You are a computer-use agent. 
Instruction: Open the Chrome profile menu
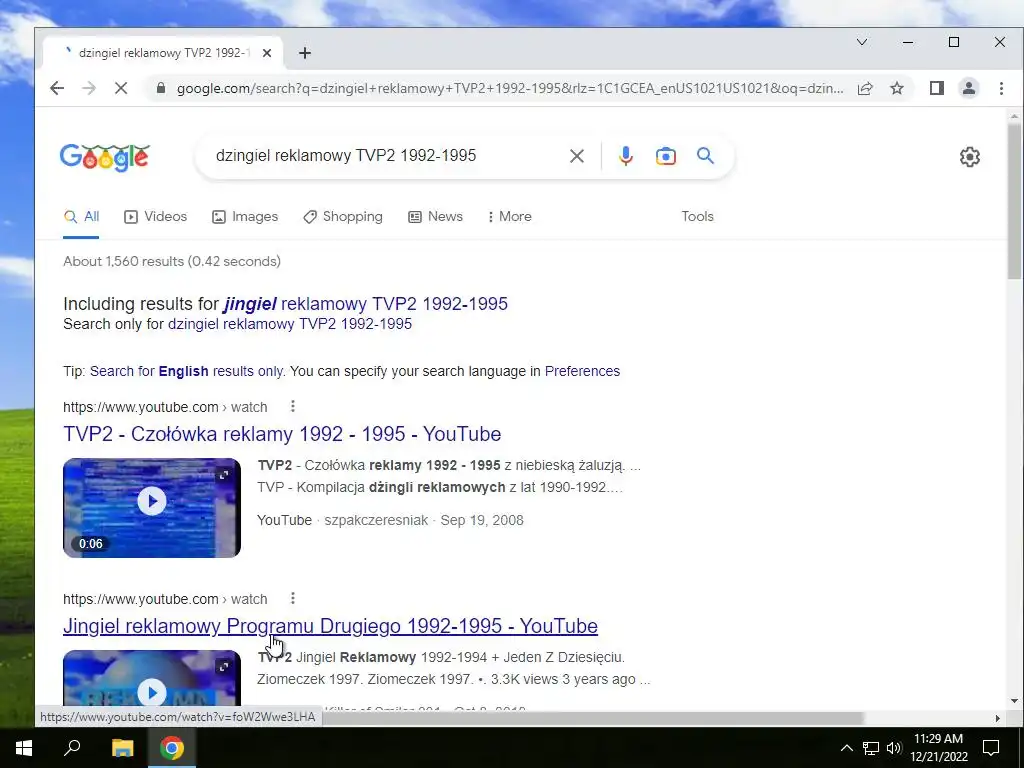click(968, 88)
